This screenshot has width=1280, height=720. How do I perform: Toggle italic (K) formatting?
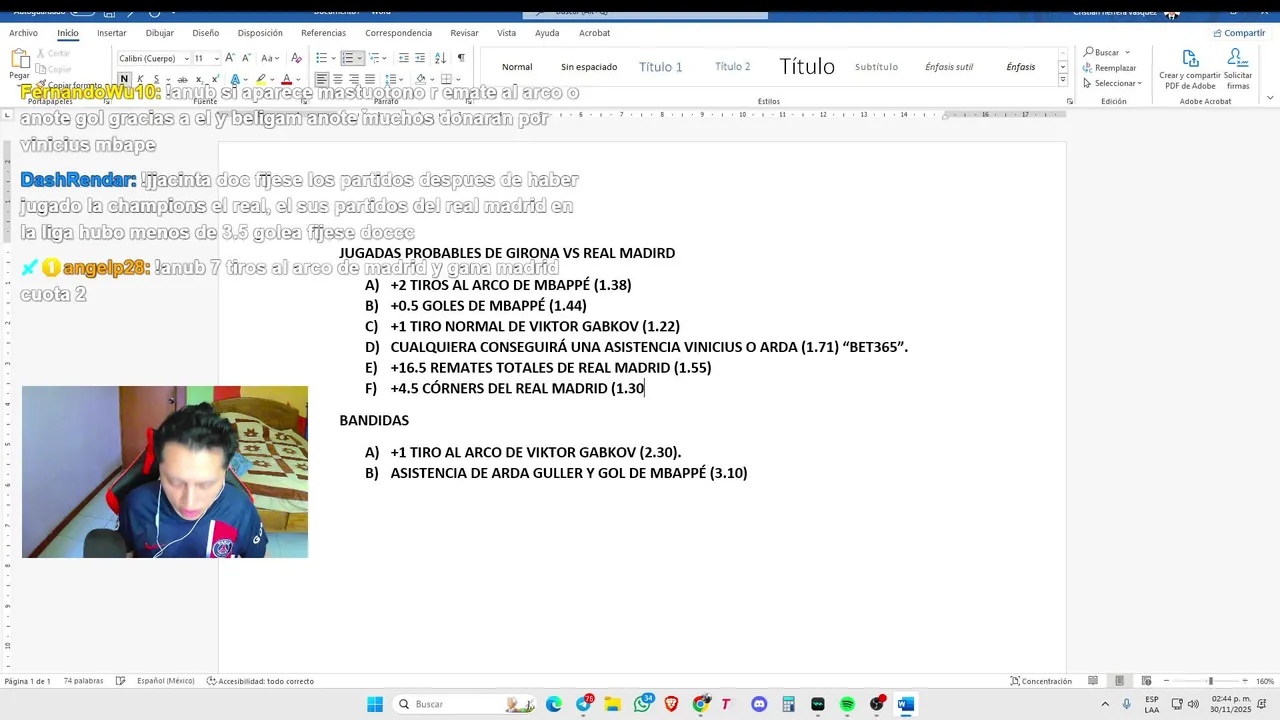click(140, 79)
